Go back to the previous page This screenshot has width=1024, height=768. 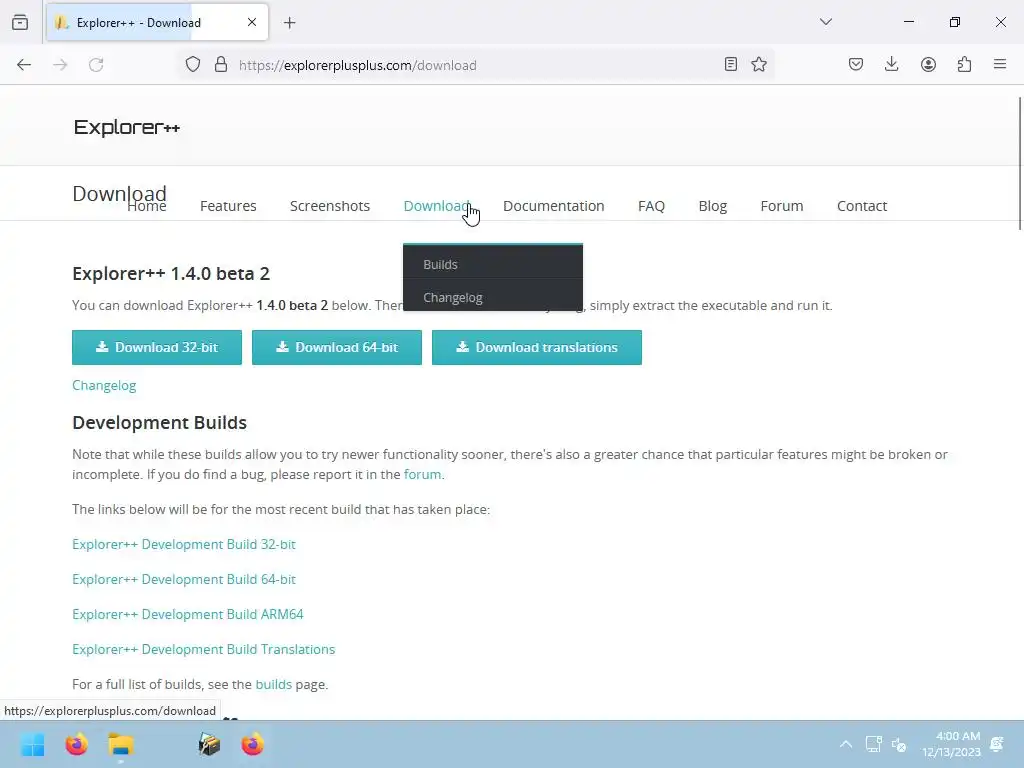point(24,65)
